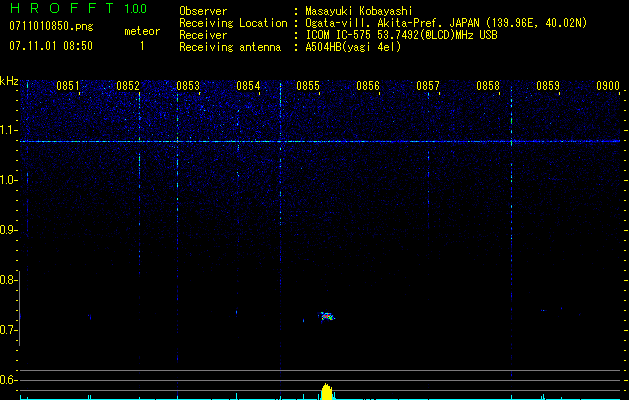Image resolution: width=629 pixels, height=400 pixels.
Task: Click the 0.9 frequency axis label
Action: [x=9, y=230]
